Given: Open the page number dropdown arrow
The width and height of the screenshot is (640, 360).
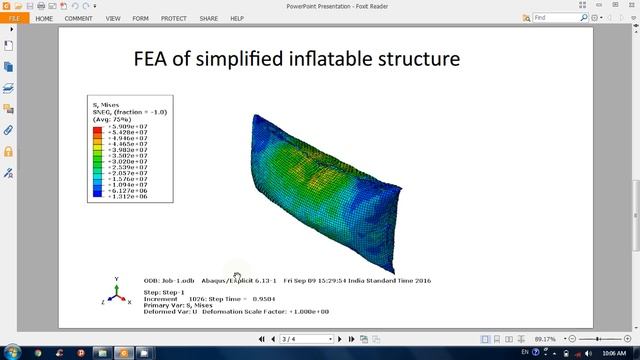Looking at the screenshot, I should click(x=330, y=339).
